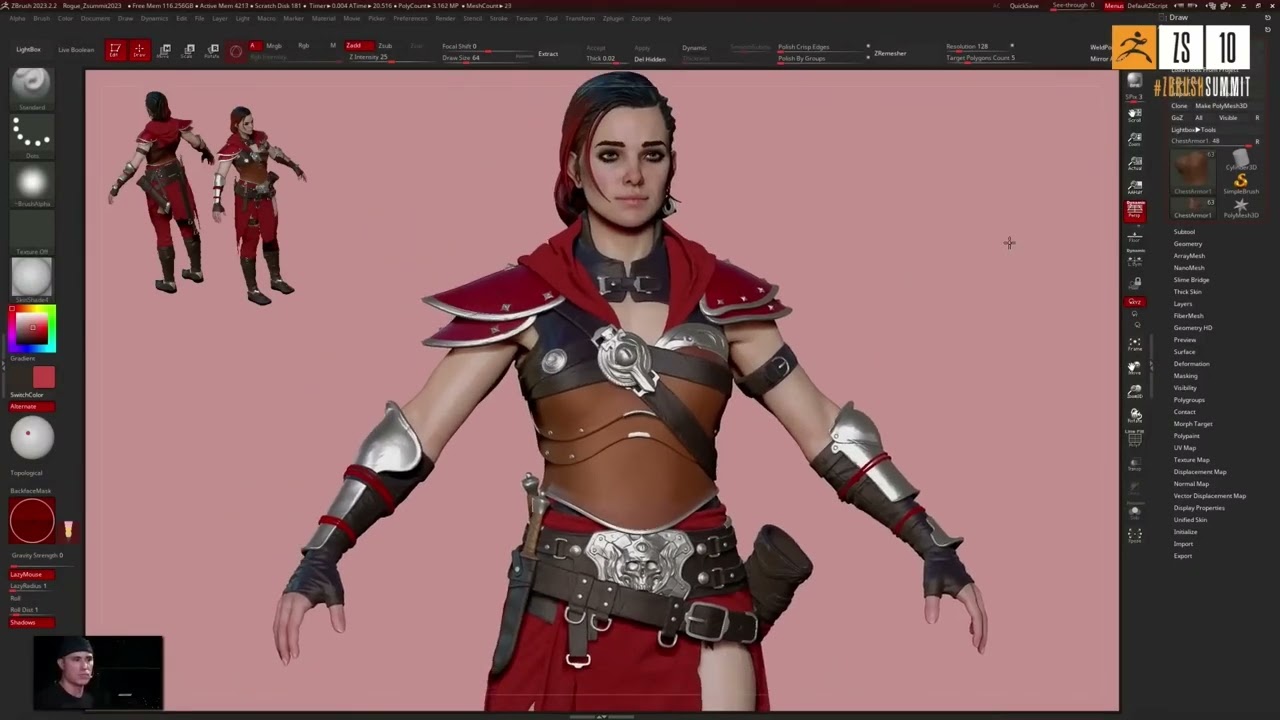This screenshot has height=720, width=1280.
Task: Open the SkinShade material selector
Action: click(31, 280)
